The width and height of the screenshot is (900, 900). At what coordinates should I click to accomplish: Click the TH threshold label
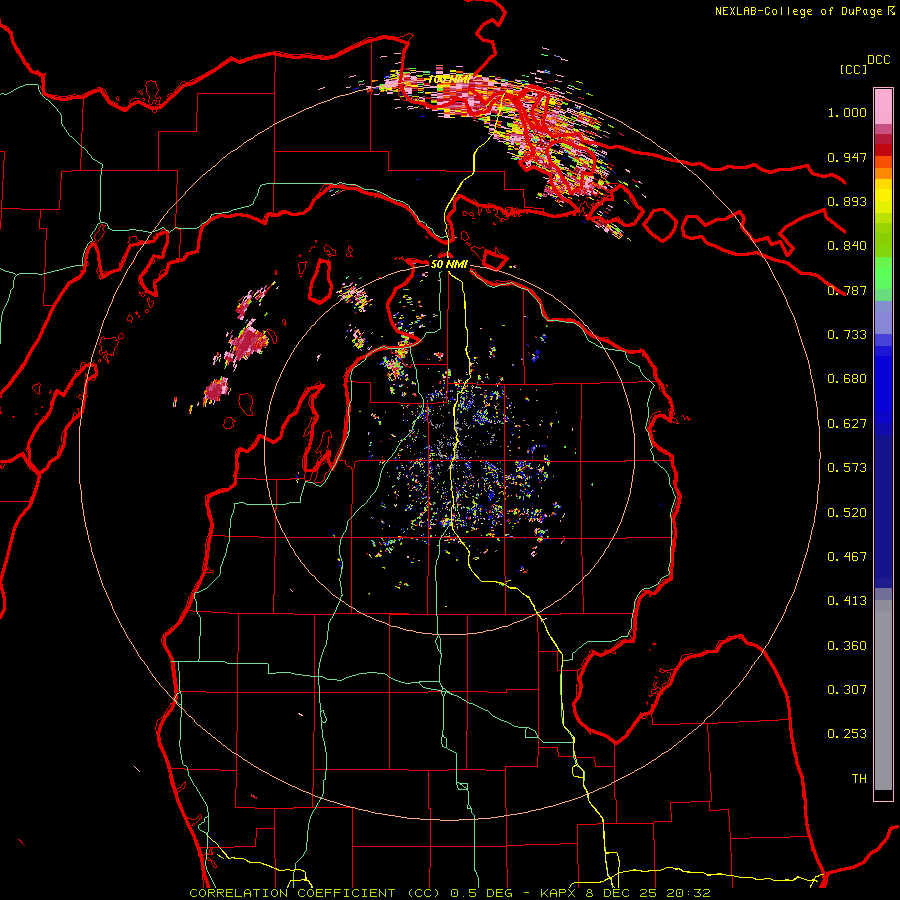click(x=859, y=779)
